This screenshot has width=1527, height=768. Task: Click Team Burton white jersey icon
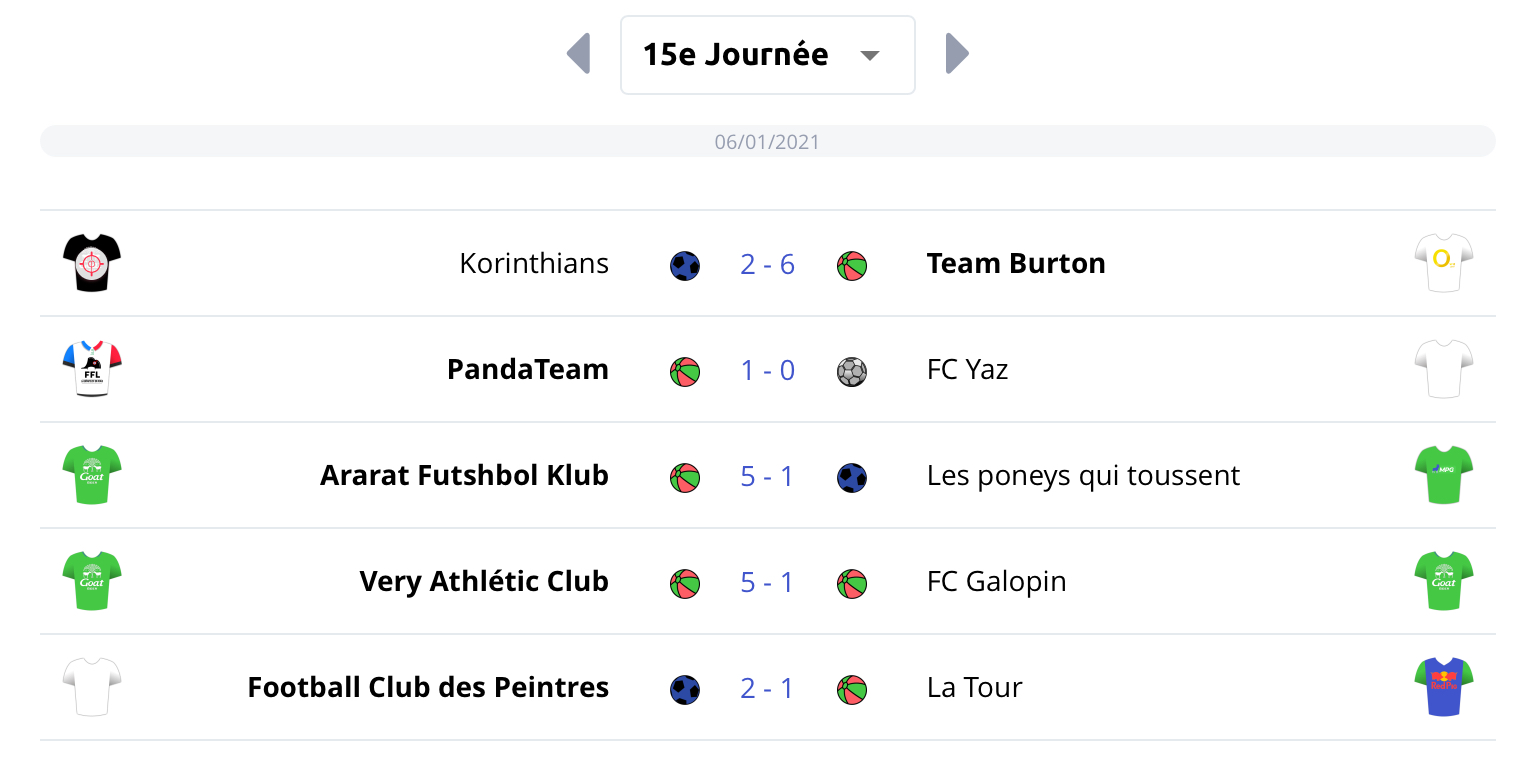1444,263
